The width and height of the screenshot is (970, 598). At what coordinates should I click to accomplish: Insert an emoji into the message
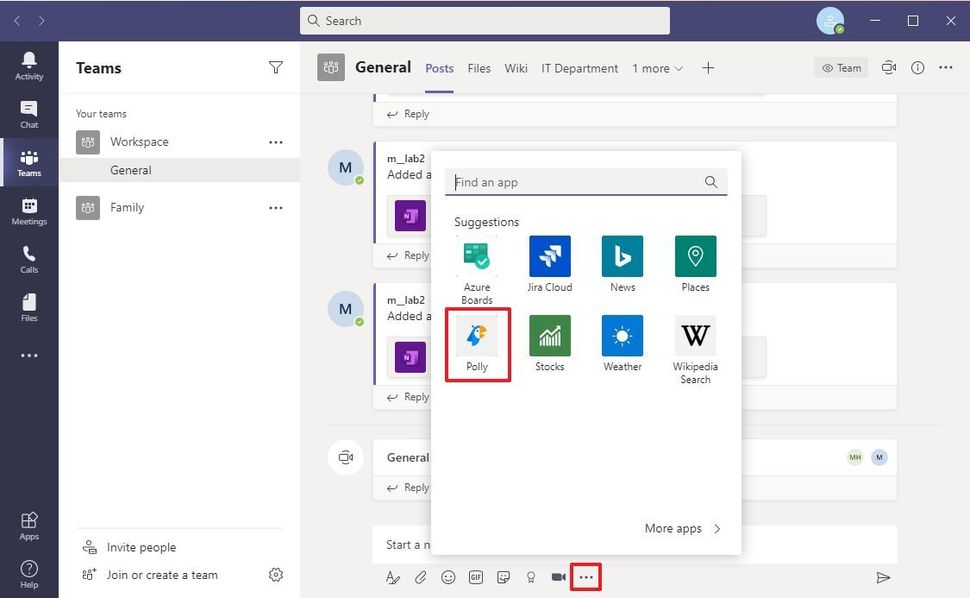click(x=448, y=577)
